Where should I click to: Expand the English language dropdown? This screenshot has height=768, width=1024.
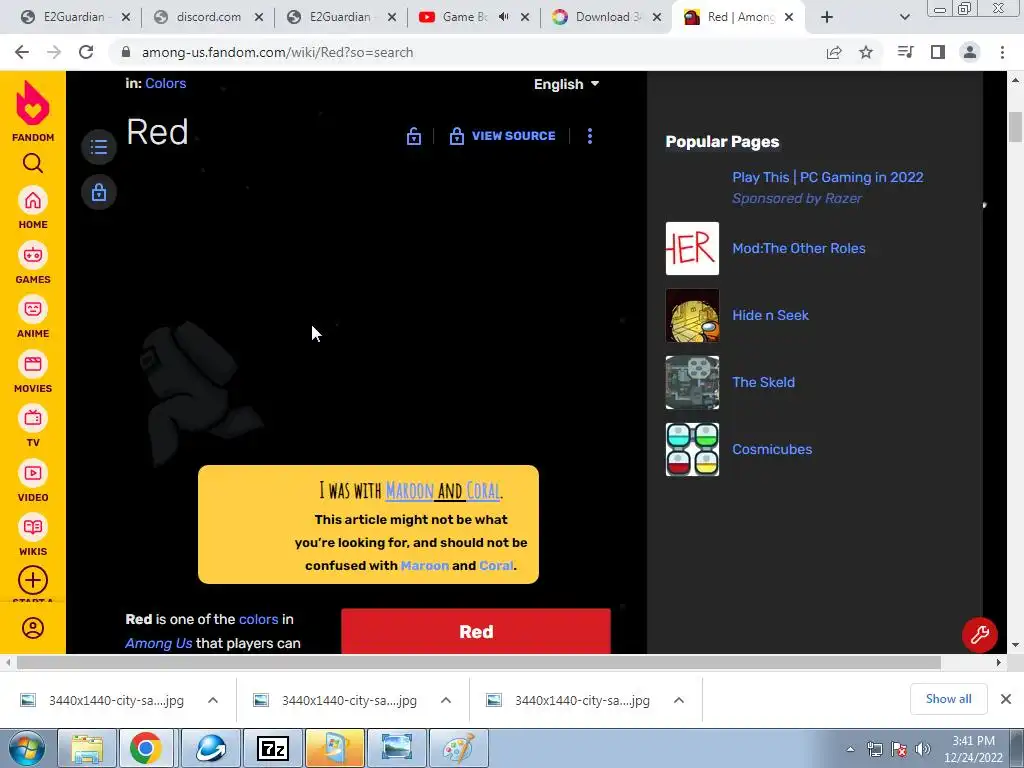pos(566,84)
